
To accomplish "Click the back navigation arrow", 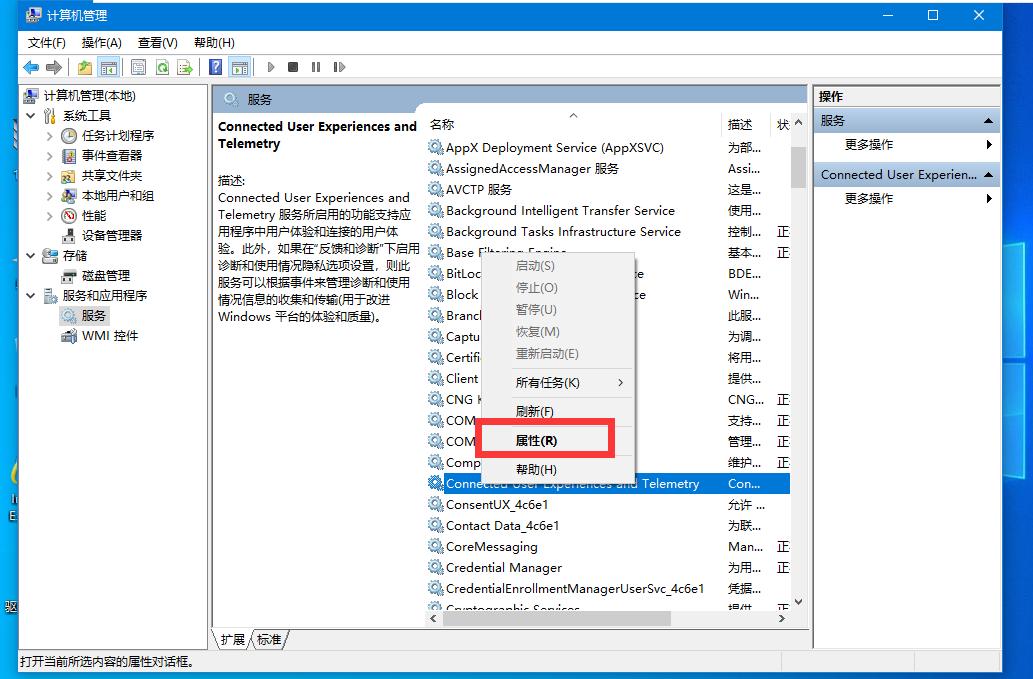I will 31,67.
